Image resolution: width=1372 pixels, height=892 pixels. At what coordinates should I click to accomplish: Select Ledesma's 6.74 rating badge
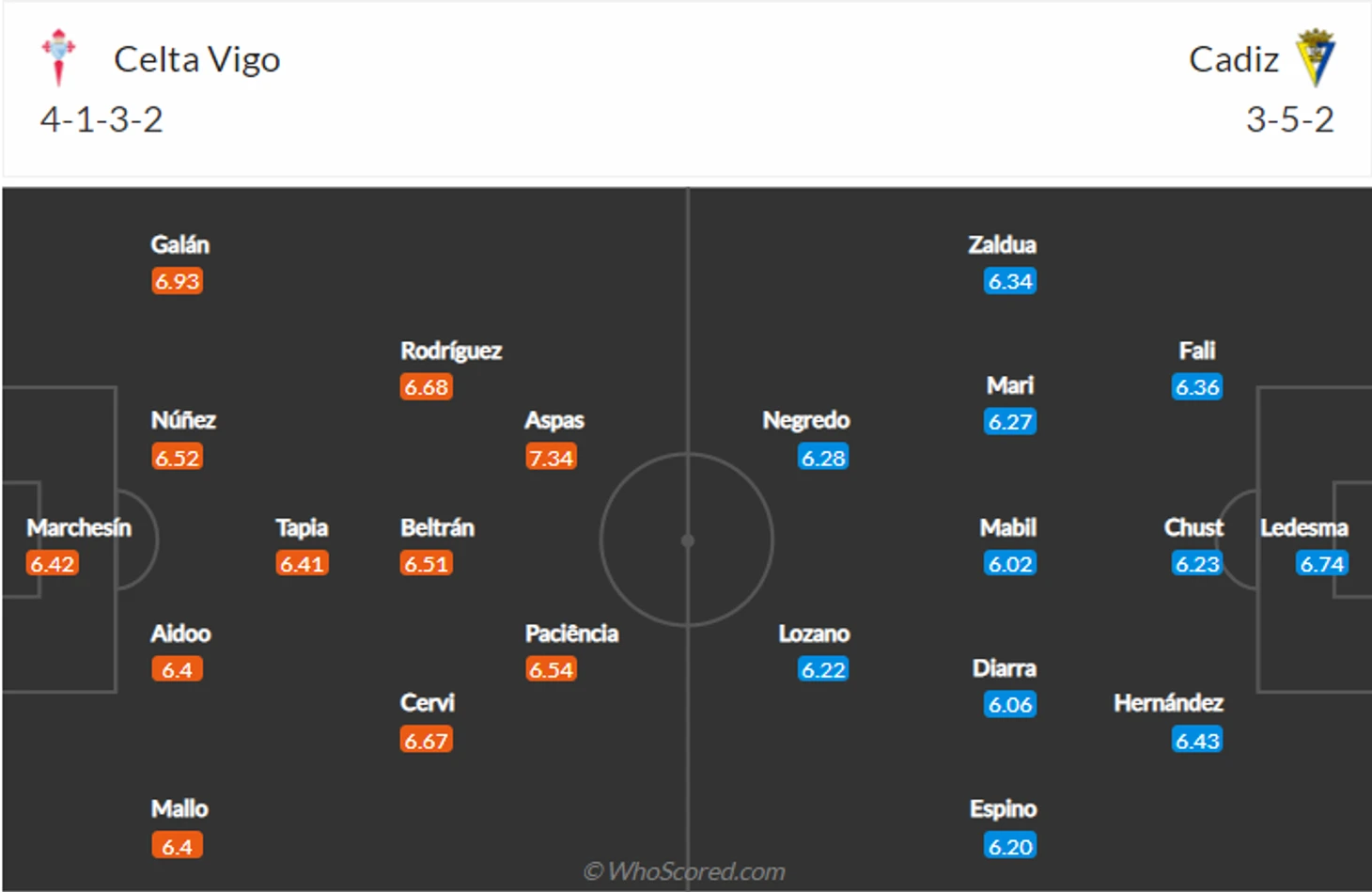tap(1322, 564)
